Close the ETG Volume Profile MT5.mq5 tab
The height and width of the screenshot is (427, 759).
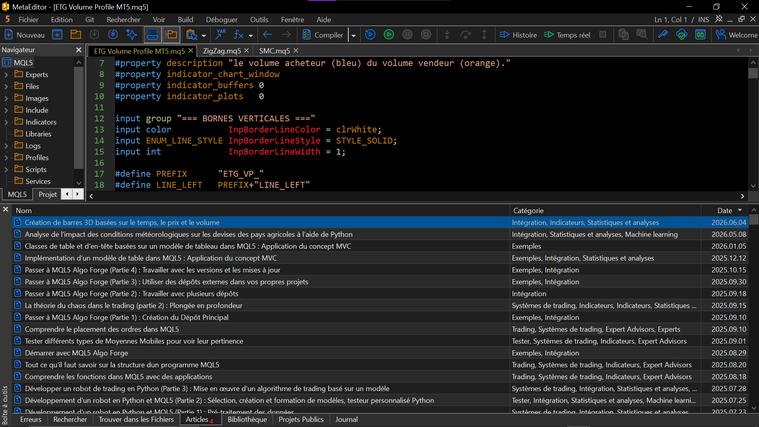[191, 50]
